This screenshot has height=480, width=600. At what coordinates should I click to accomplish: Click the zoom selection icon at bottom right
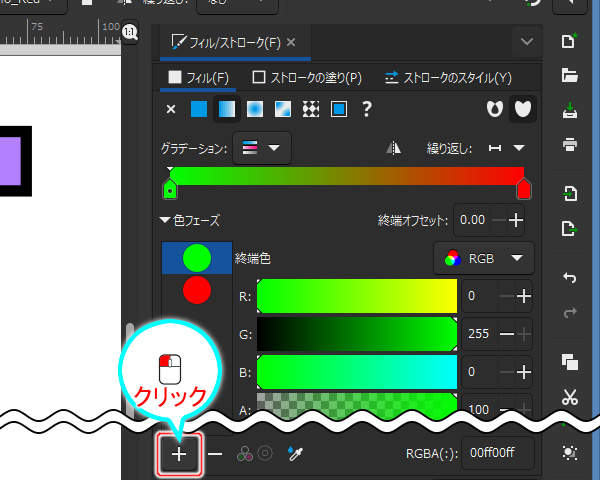click(570, 453)
